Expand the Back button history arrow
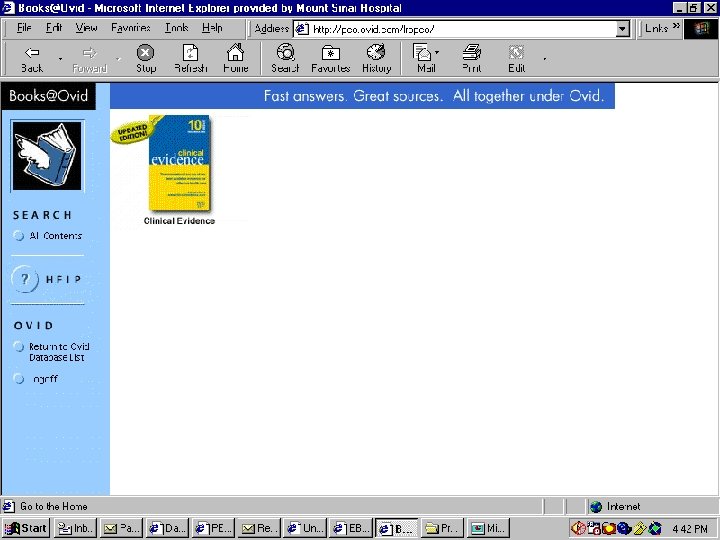 click(60, 59)
